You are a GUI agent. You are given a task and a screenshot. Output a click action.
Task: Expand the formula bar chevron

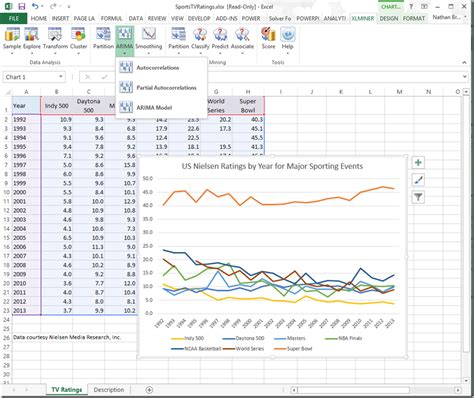(x=465, y=77)
